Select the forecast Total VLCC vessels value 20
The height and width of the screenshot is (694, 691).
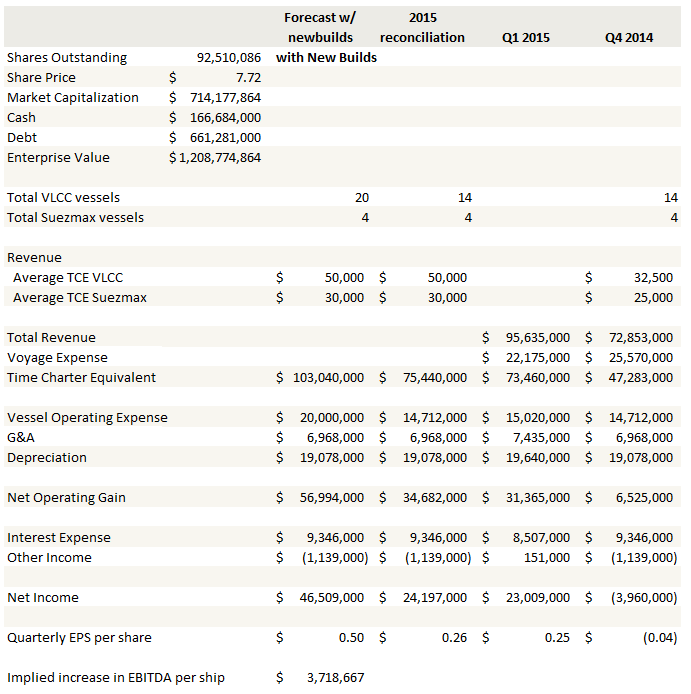361,198
